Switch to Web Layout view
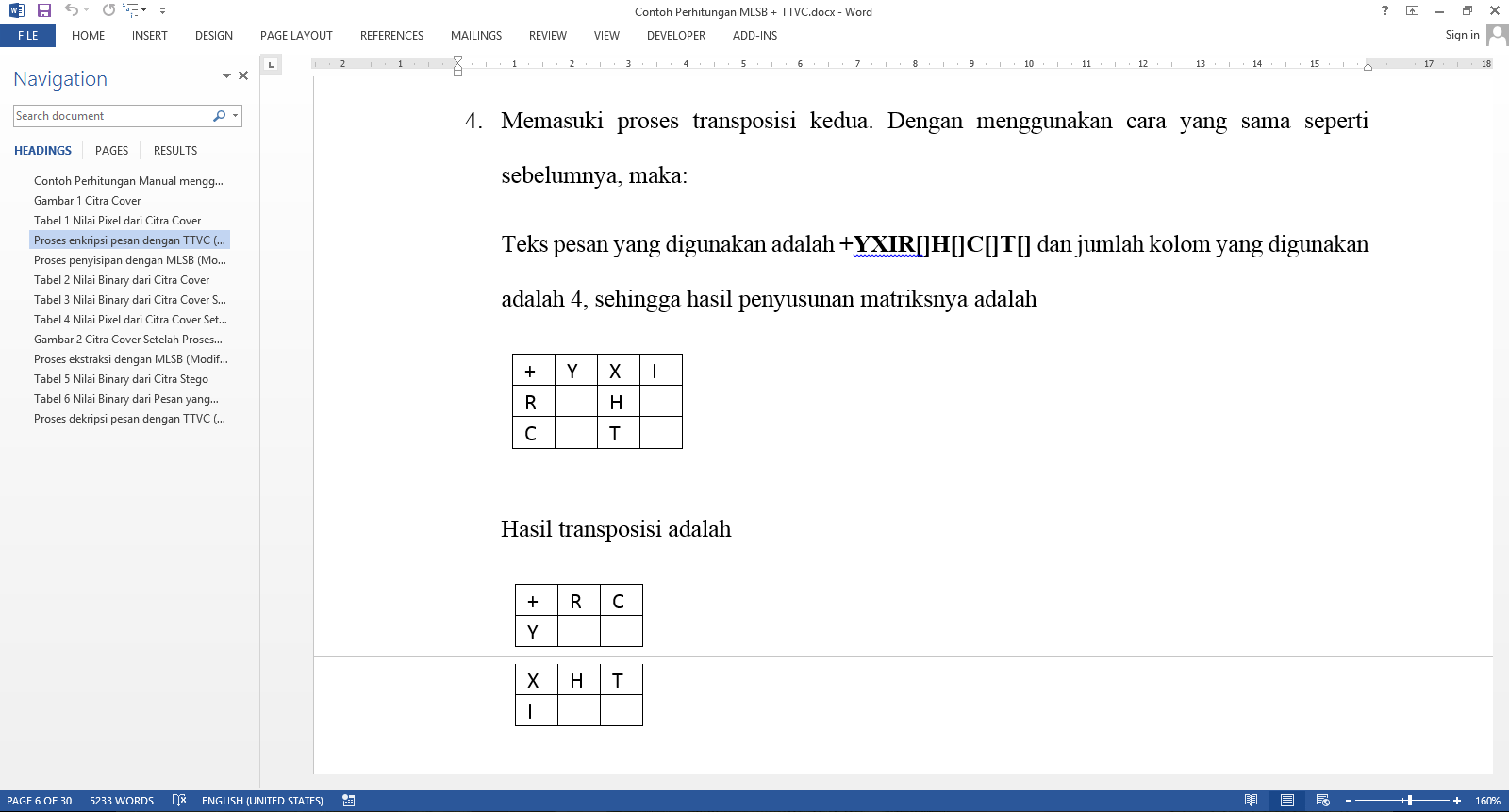1509x812 pixels. (1322, 801)
